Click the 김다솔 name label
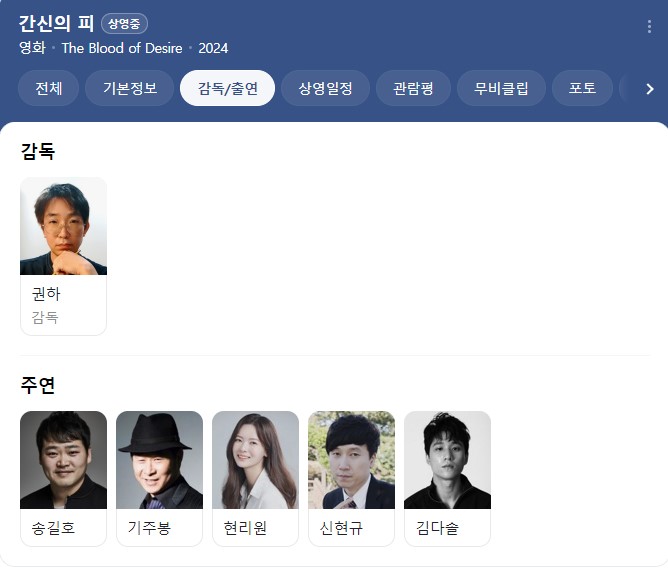This screenshot has height=568, width=668. tap(437, 528)
